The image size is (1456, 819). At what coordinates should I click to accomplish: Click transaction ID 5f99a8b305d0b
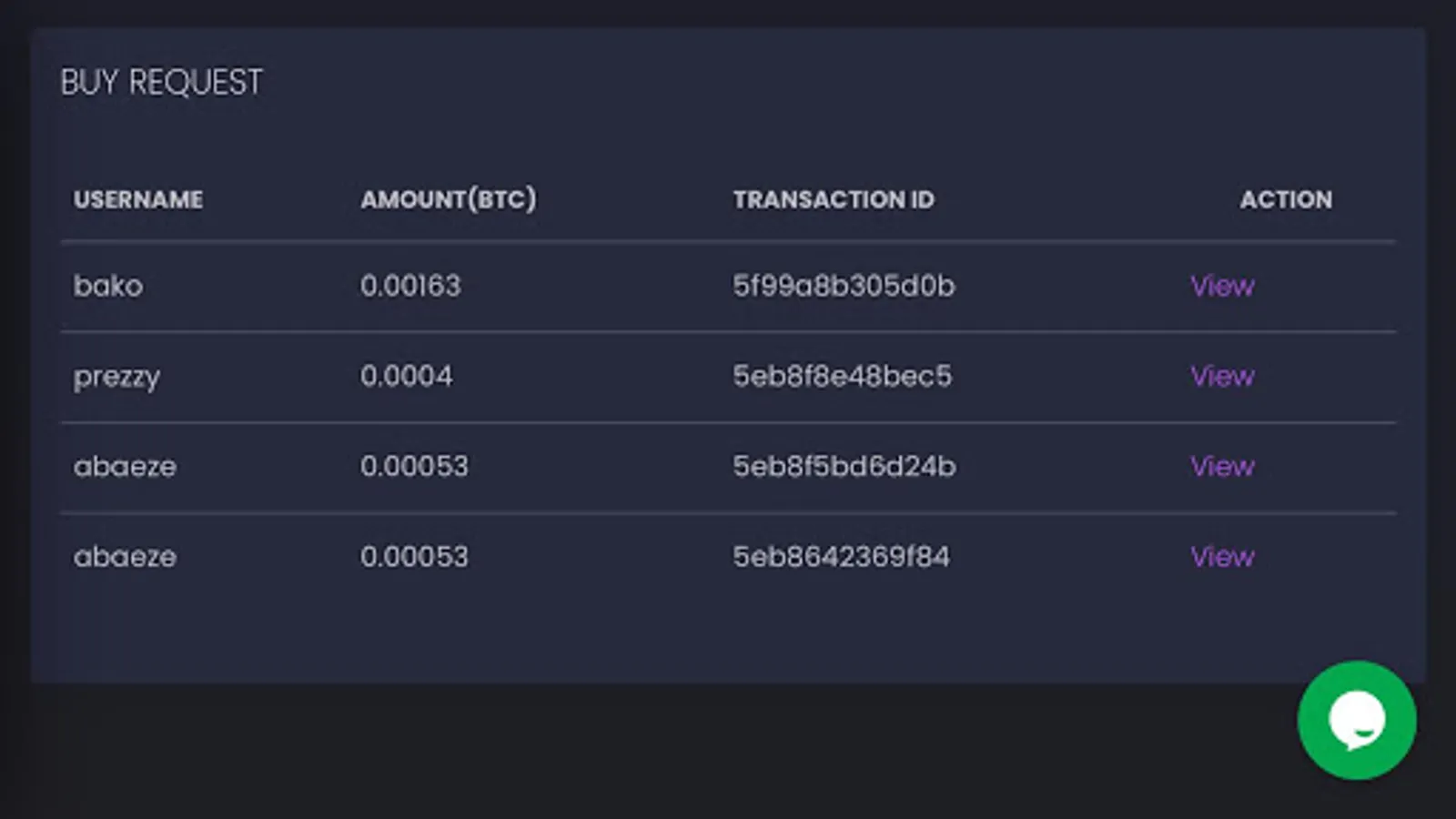(844, 286)
